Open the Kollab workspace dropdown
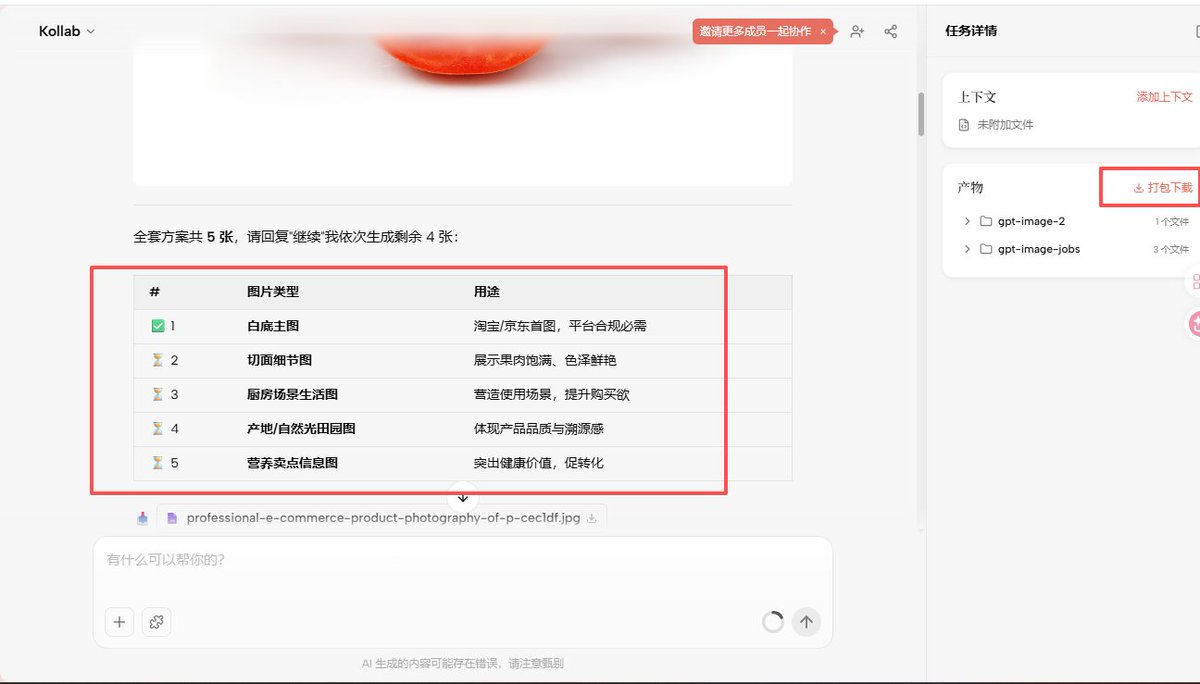The width and height of the screenshot is (1200, 684). pyautogui.click(x=64, y=31)
